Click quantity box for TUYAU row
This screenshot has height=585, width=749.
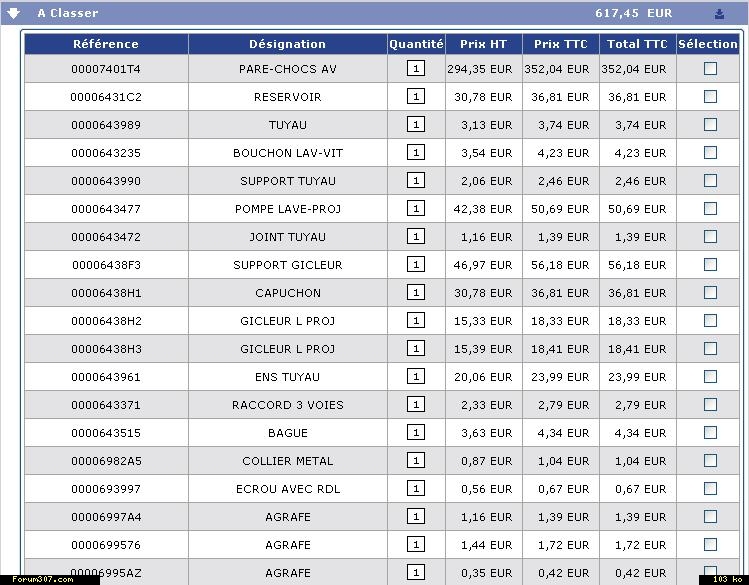point(416,125)
